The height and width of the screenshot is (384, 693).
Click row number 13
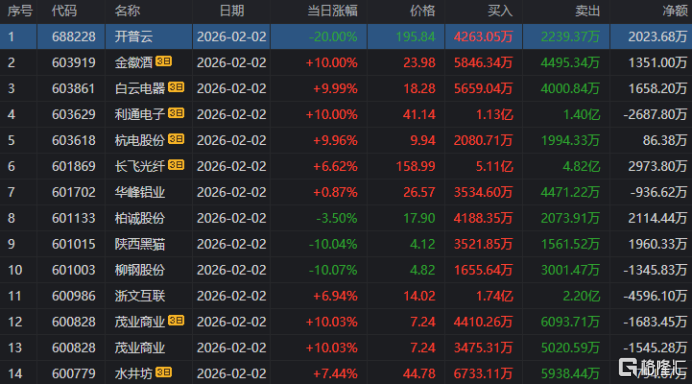[15, 348]
